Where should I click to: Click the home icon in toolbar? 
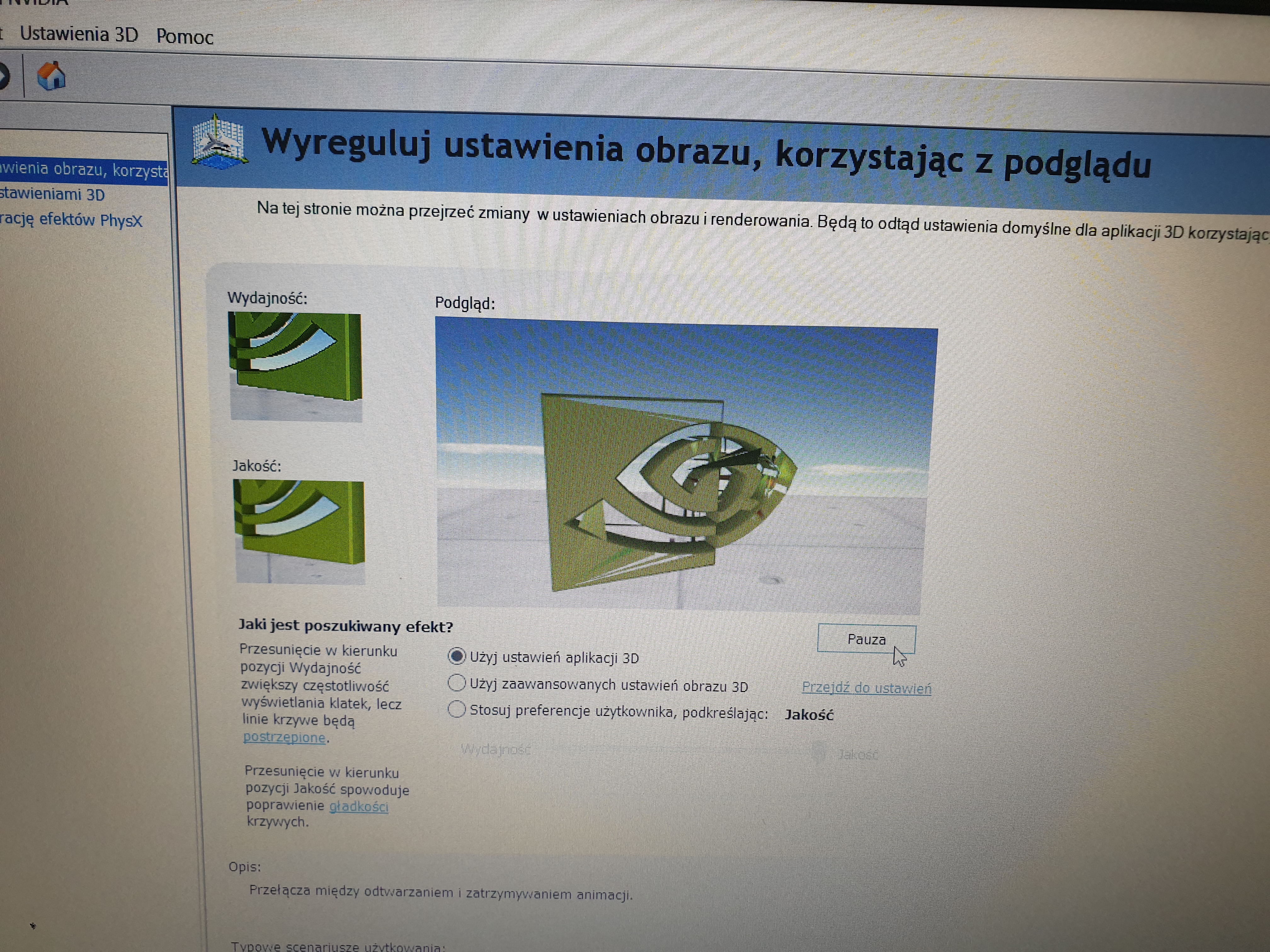pos(51,76)
